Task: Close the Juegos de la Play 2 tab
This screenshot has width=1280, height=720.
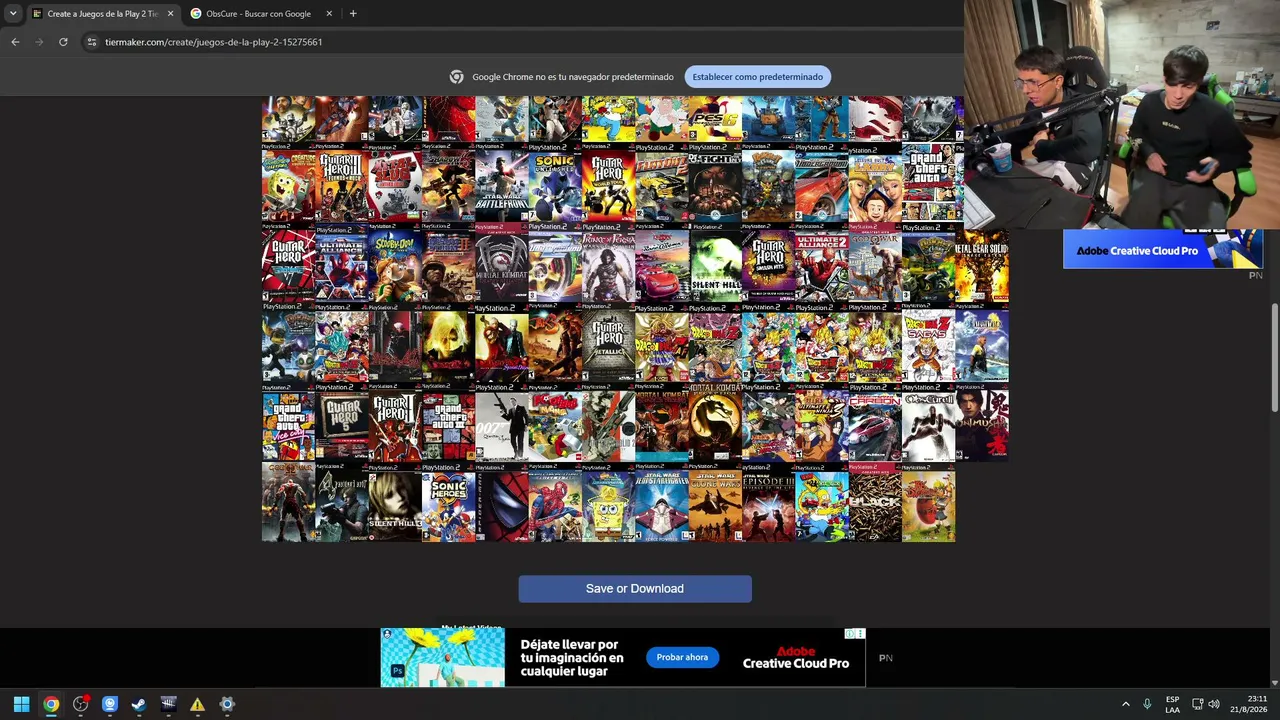Action: point(170,14)
